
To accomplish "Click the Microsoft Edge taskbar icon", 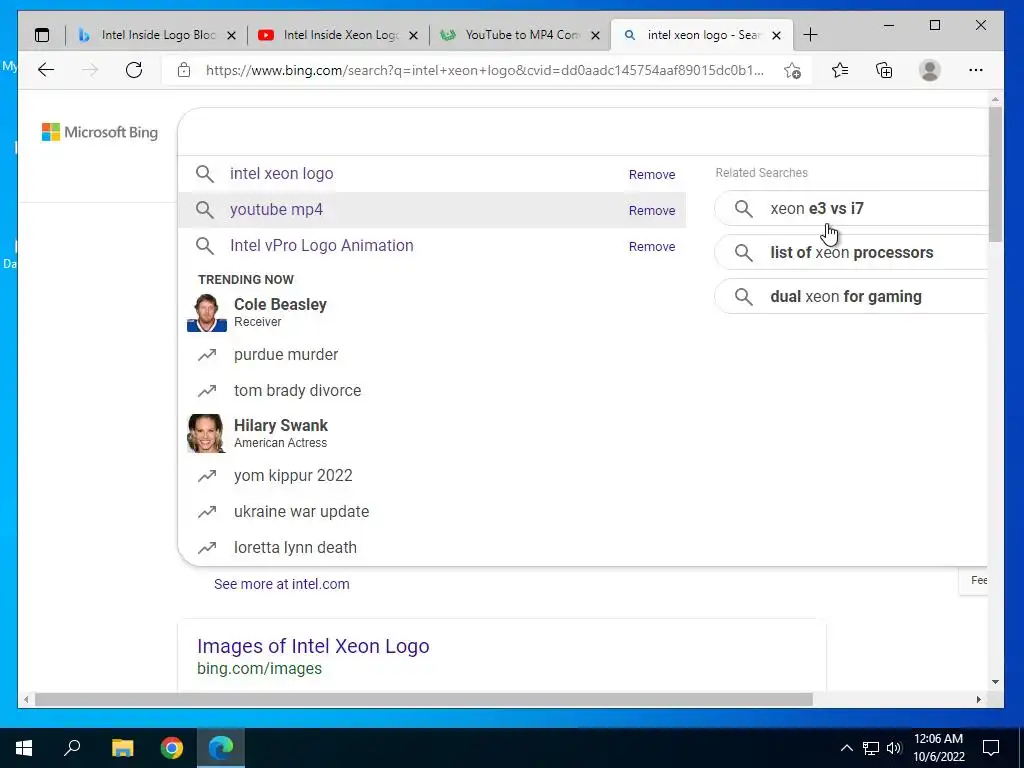I will click(221, 748).
